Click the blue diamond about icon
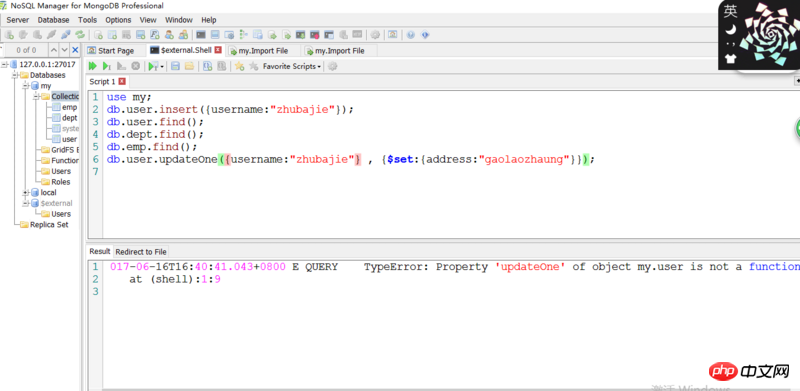The image size is (800, 391). 424,35
